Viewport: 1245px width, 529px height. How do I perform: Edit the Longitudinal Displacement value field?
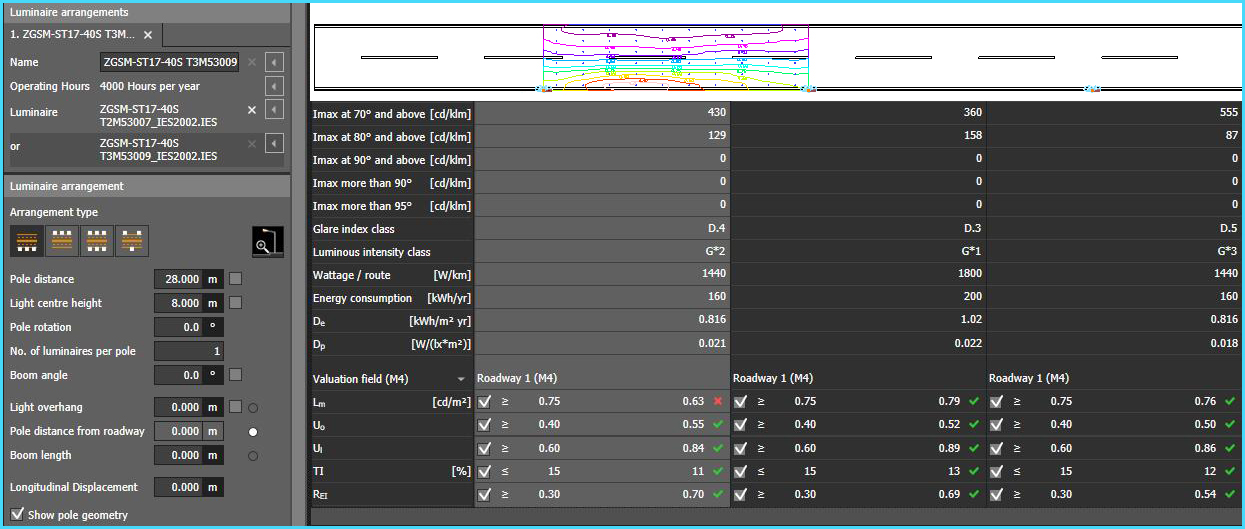179,487
